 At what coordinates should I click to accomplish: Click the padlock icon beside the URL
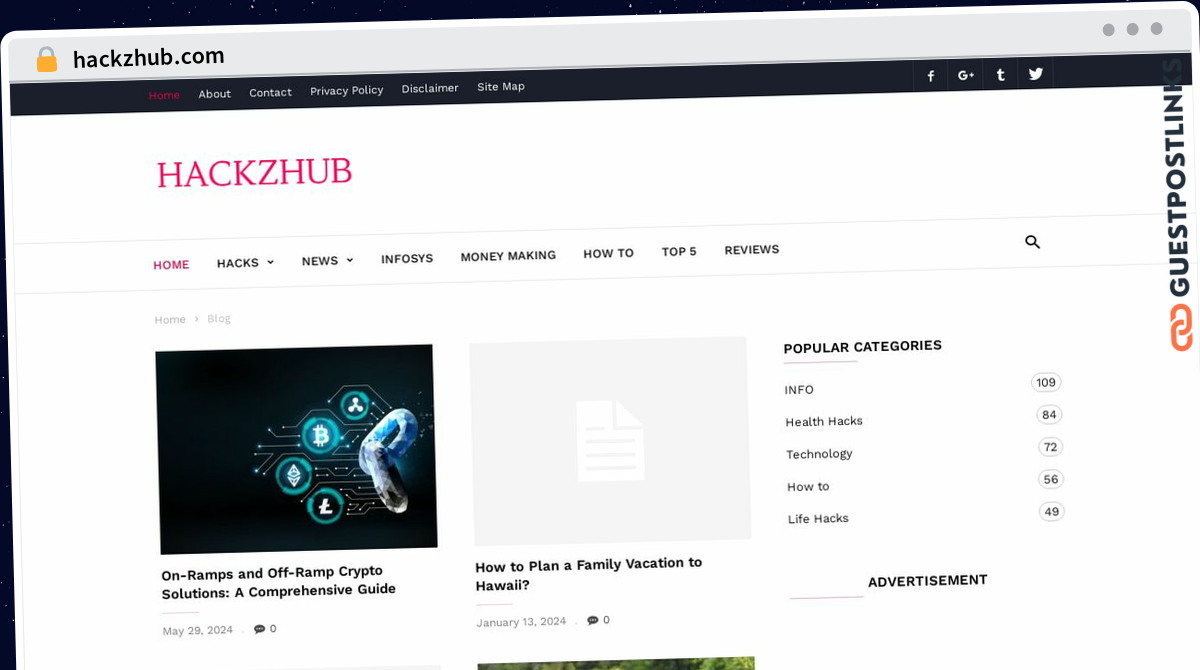tap(46, 60)
